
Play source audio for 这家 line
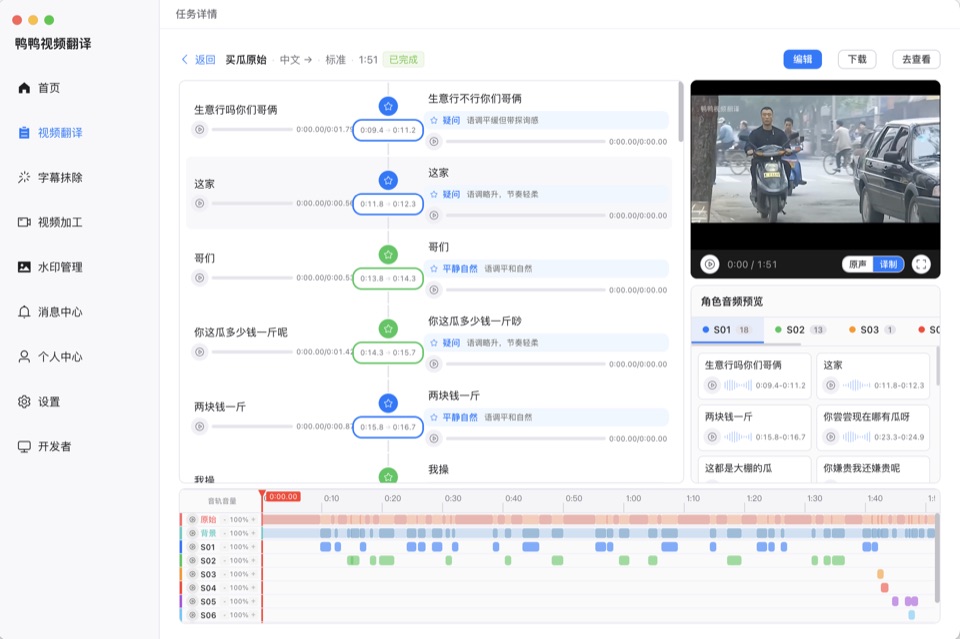point(200,203)
